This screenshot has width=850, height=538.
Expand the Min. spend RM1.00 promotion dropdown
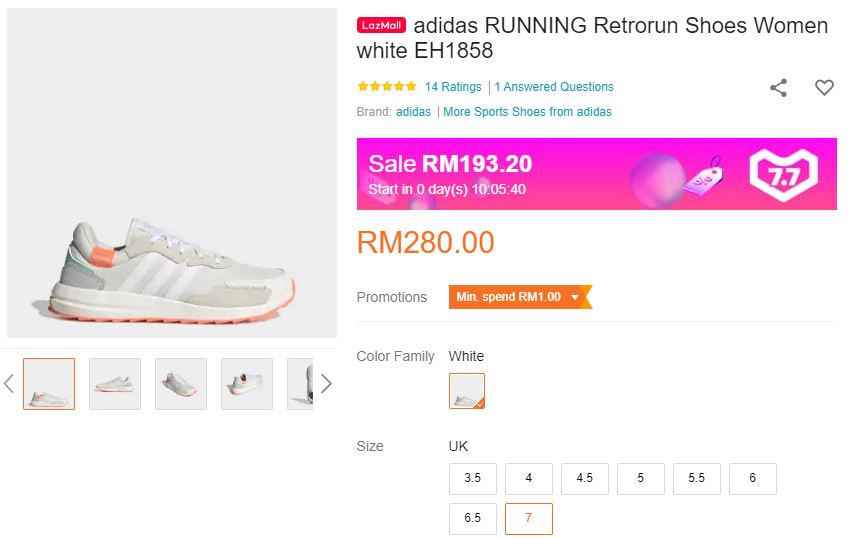click(x=518, y=297)
